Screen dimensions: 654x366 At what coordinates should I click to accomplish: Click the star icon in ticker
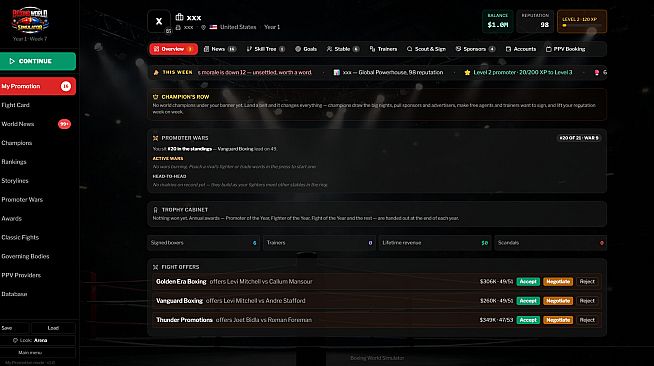(x=467, y=73)
